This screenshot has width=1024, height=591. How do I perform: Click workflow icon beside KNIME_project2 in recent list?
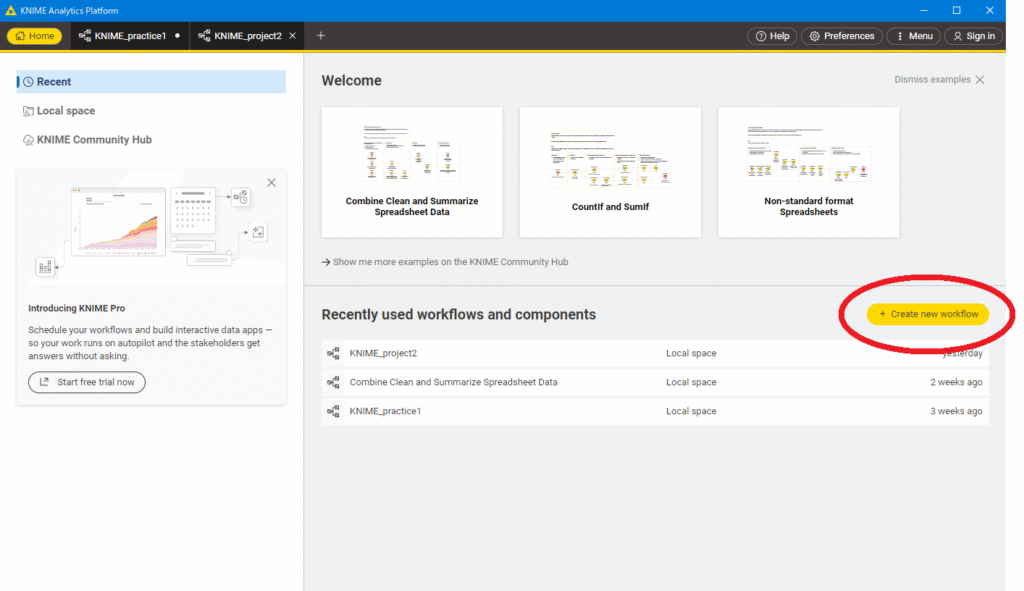(334, 353)
